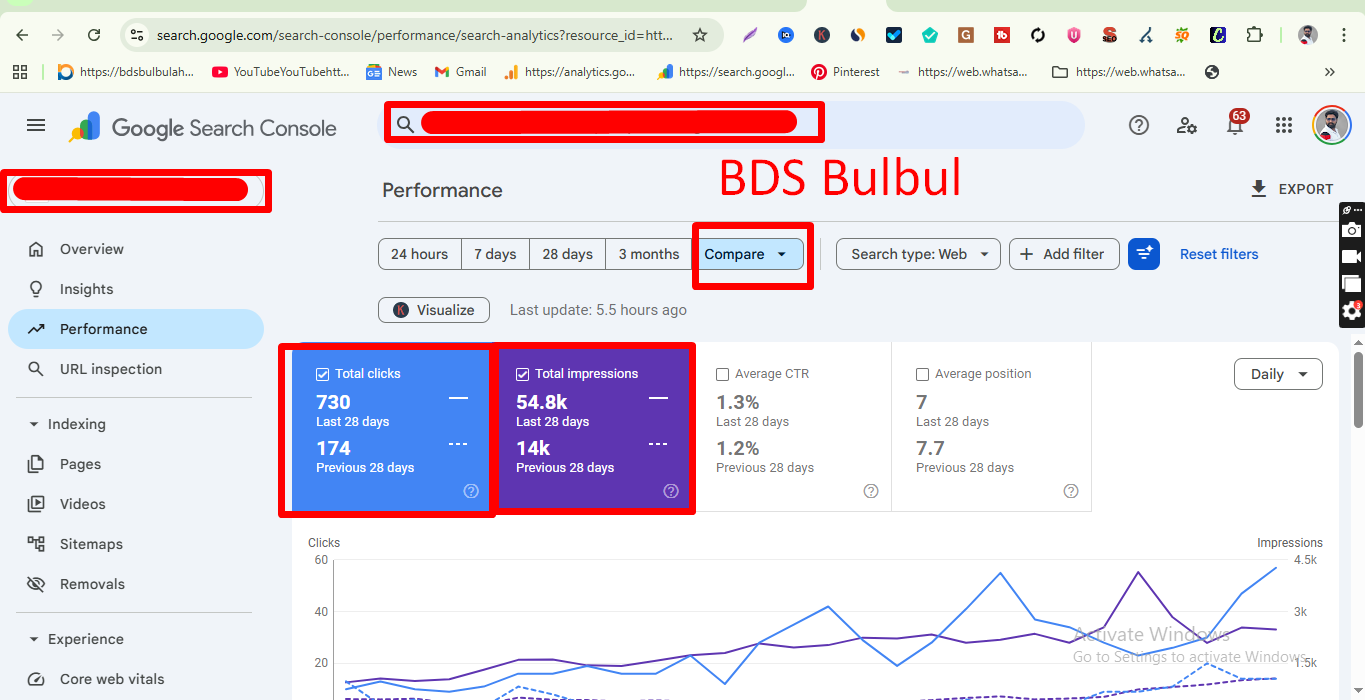This screenshot has height=700, width=1365.
Task: Open the Daily granularity dropdown
Action: point(1278,374)
